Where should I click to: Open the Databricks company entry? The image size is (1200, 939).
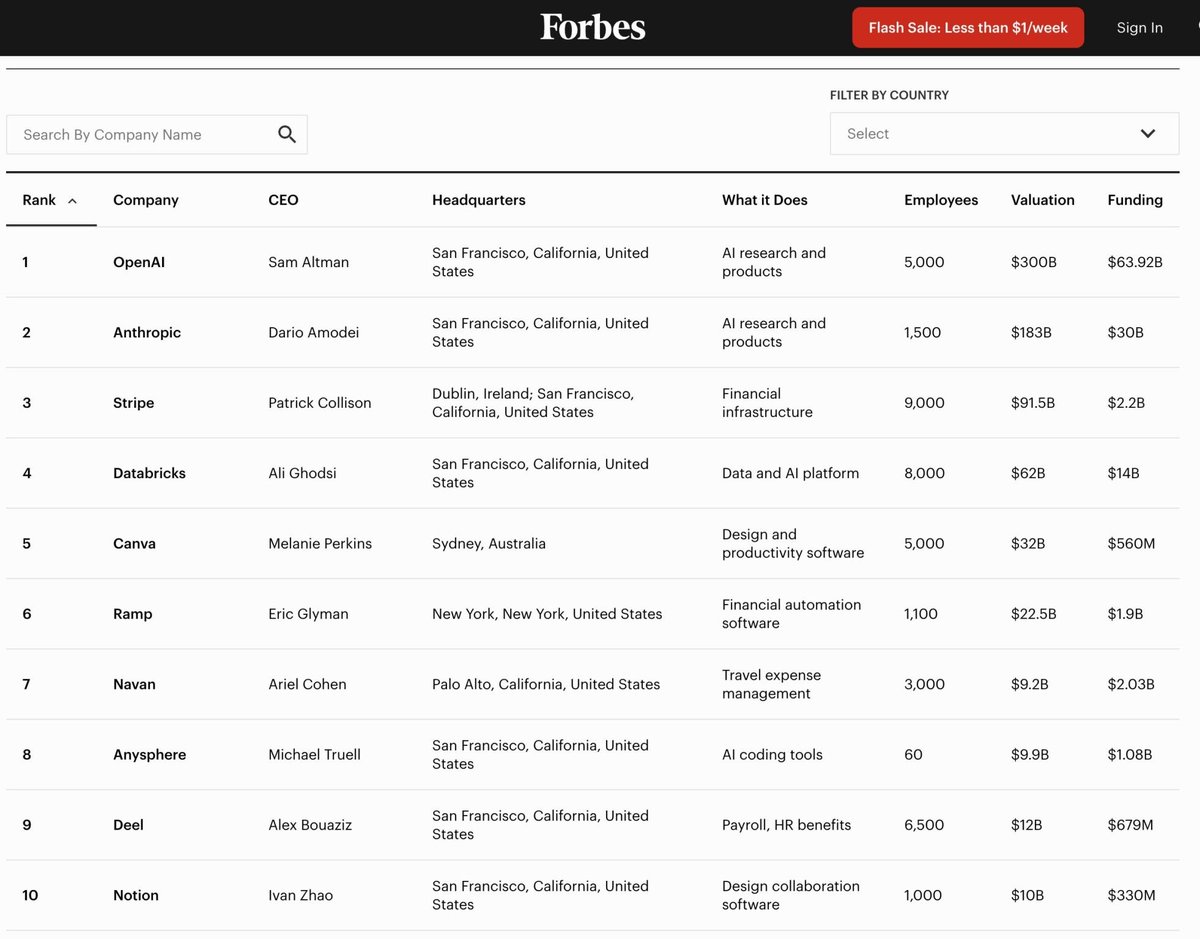click(149, 473)
